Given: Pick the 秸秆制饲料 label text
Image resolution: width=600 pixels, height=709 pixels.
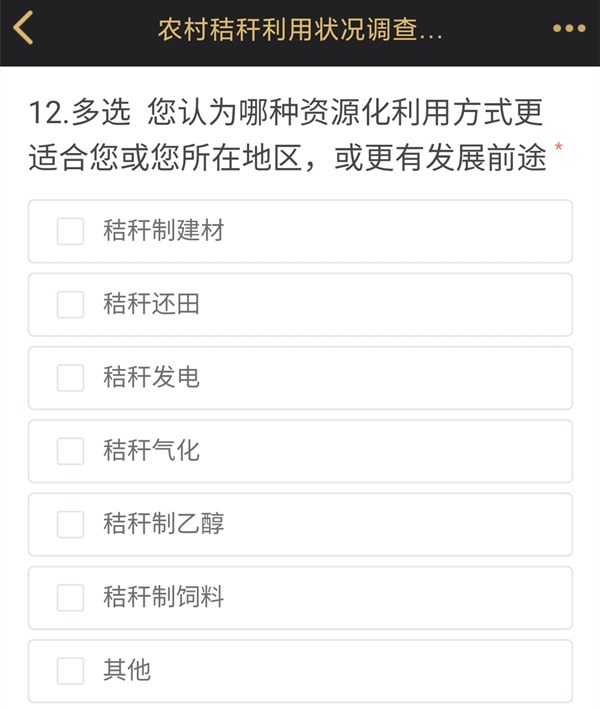Looking at the screenshot, I should tap(163, 597).
